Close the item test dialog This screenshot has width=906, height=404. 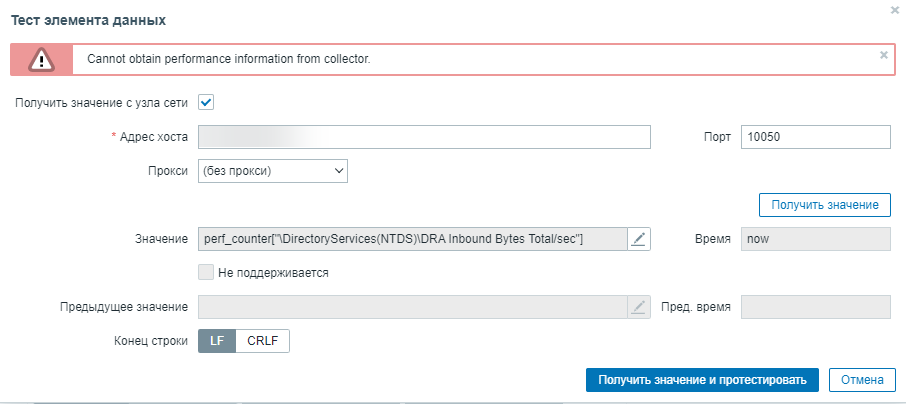(894, 9)
